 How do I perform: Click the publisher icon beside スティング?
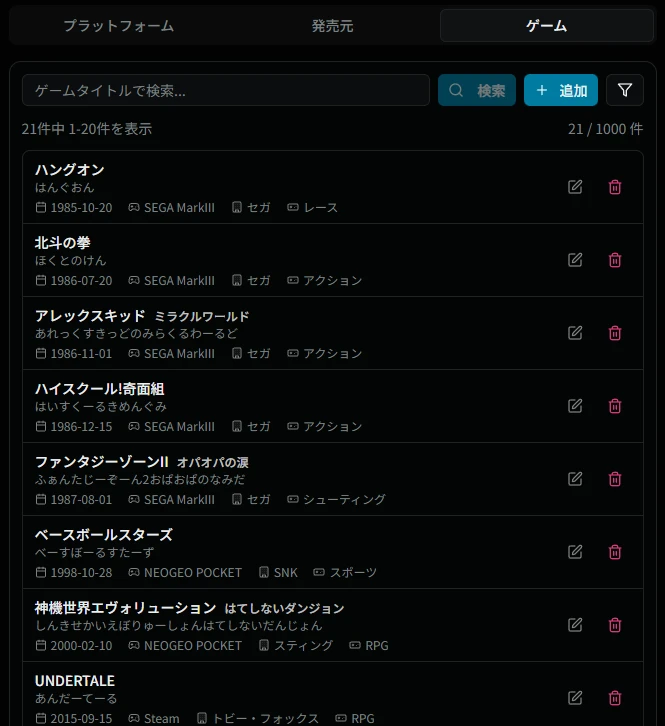(x=263, y=645)
